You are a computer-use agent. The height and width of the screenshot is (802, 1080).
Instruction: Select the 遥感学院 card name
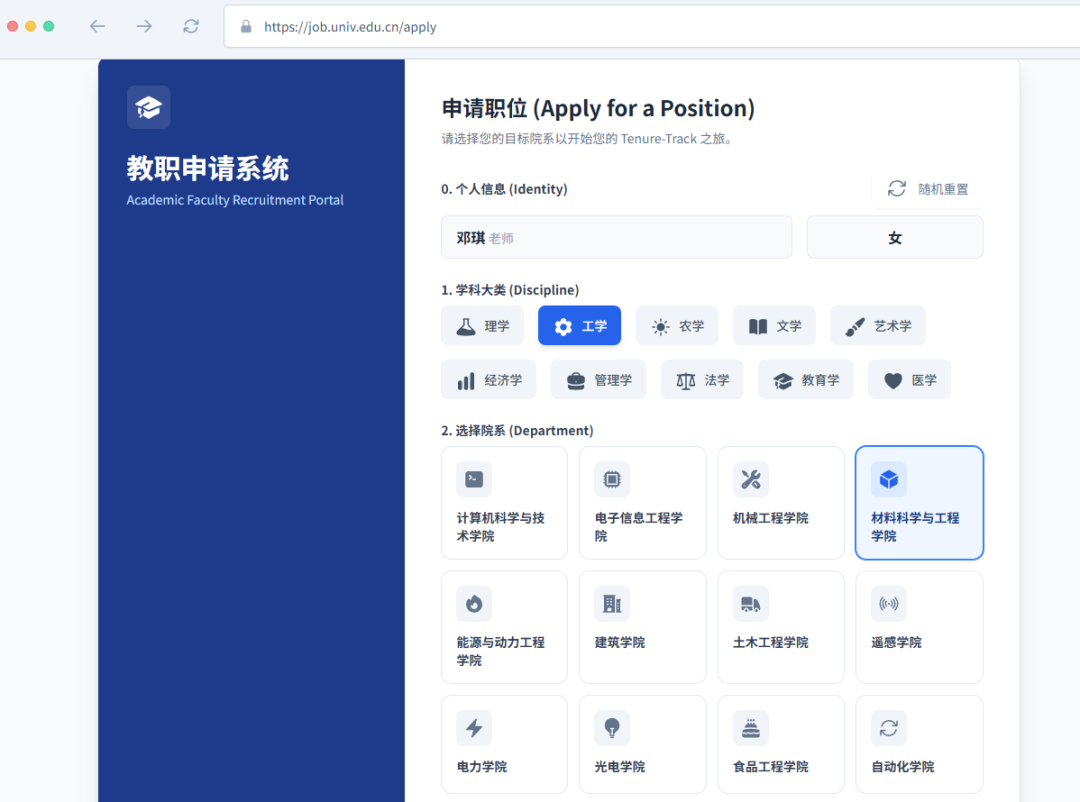click(896, 642)
